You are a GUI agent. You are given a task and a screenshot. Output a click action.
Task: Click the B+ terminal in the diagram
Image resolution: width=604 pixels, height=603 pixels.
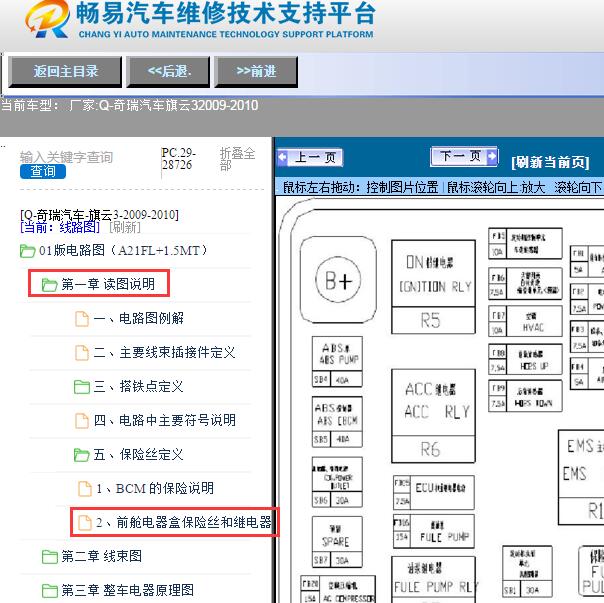(338, 280)
